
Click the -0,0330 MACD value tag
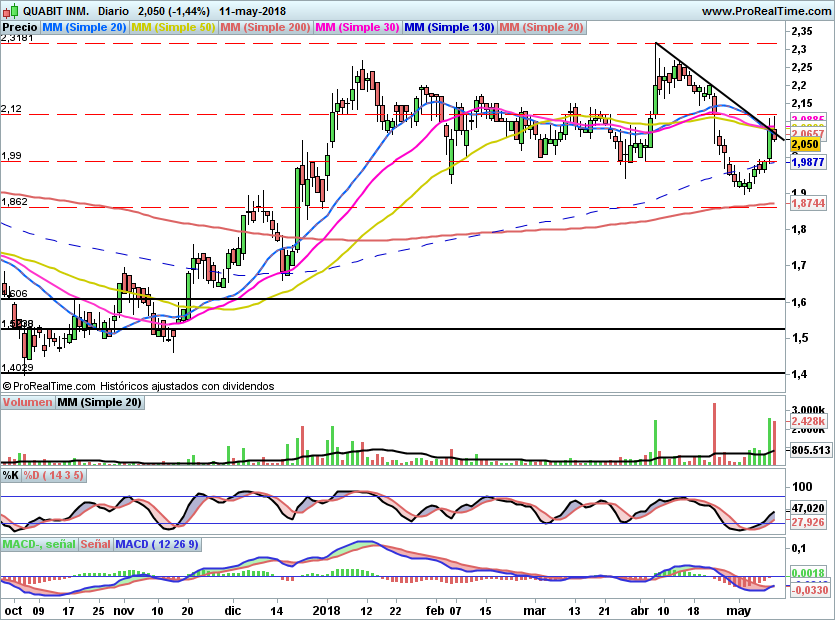click(810, 590)
